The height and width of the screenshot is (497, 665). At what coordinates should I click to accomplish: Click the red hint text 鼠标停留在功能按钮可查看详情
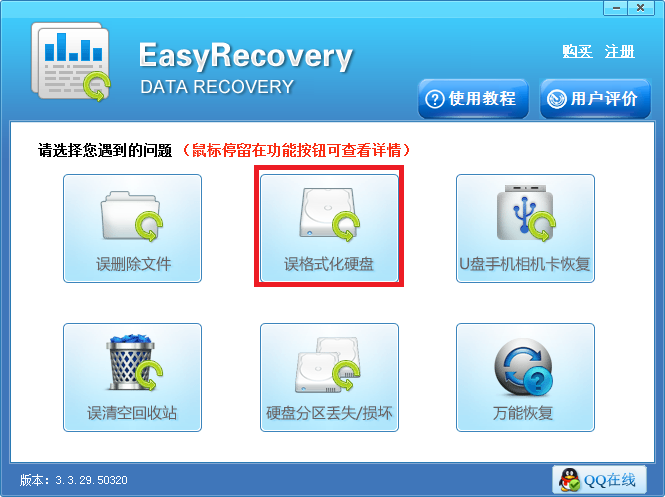pos(296,150)
